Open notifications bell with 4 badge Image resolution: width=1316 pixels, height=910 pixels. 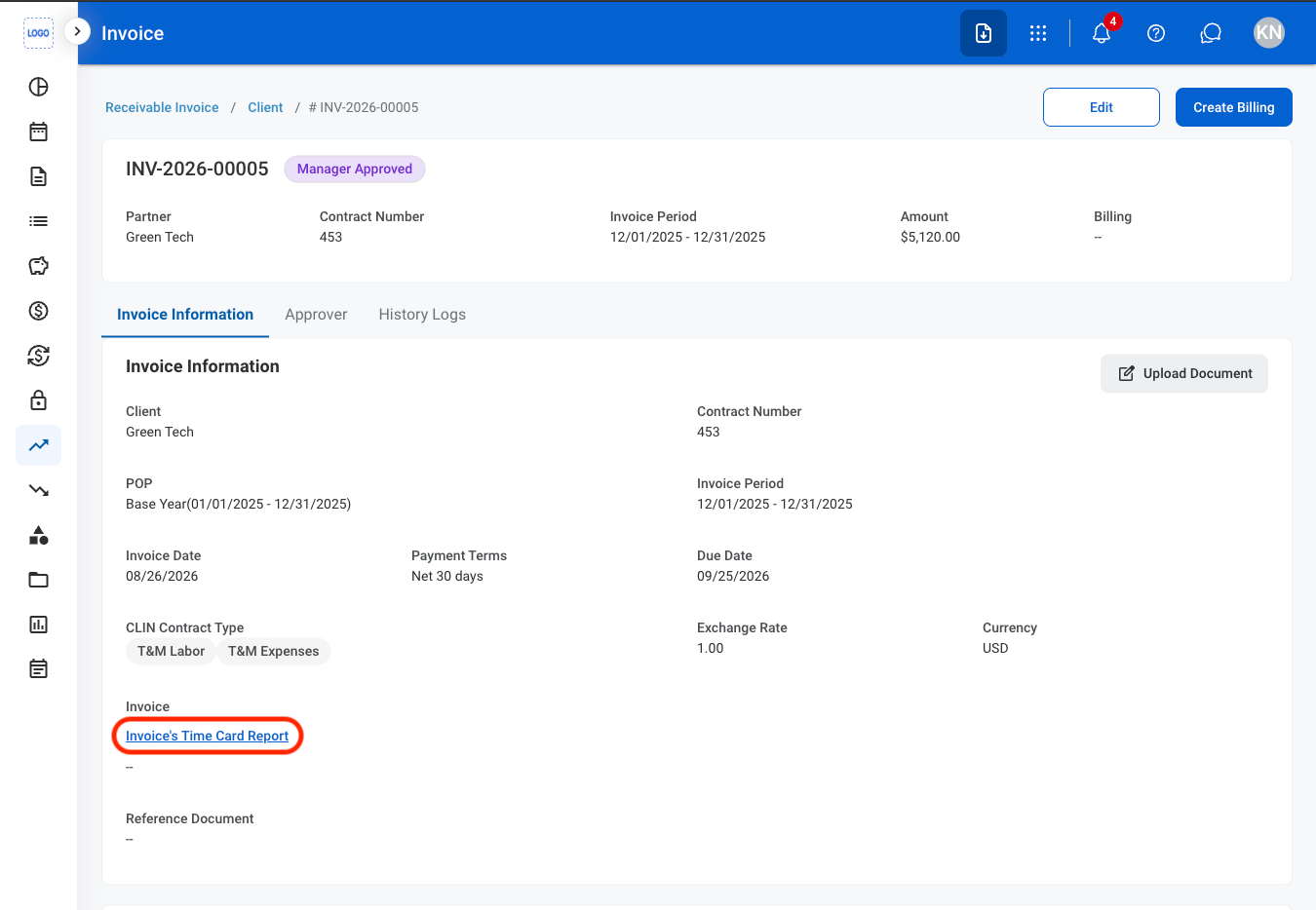click(1102, 33)
